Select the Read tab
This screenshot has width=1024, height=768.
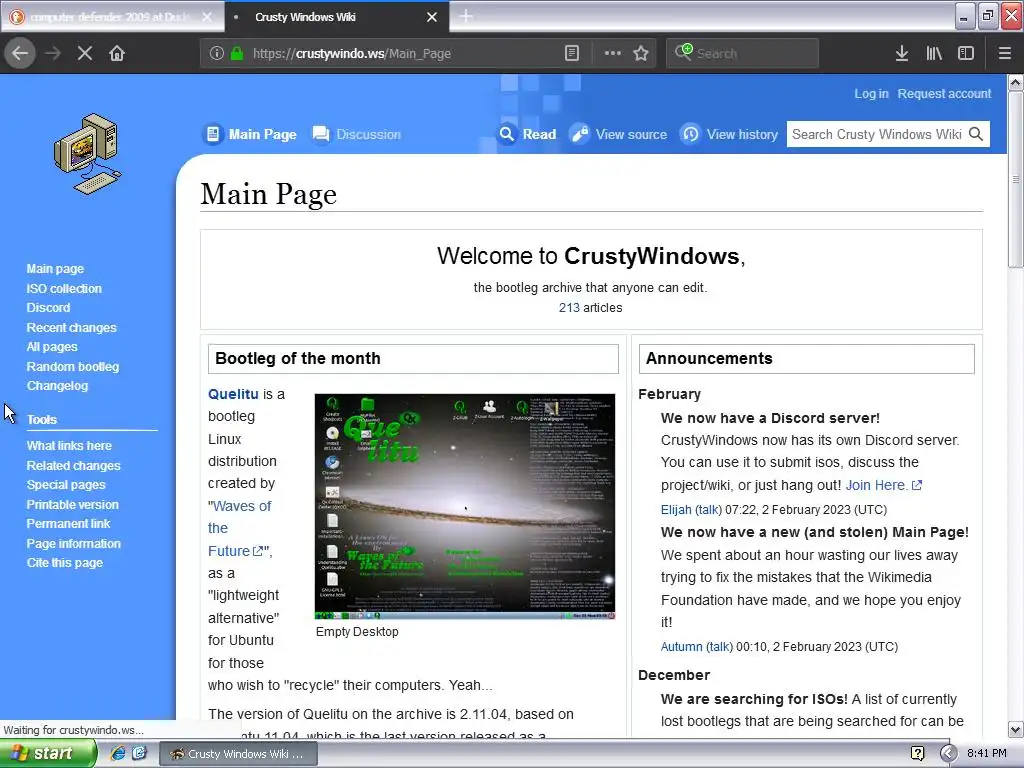click(528, 134)
